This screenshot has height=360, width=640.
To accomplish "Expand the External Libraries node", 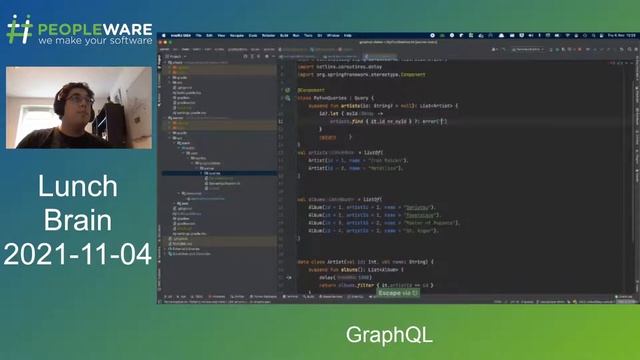I will [x=165, y=249].
